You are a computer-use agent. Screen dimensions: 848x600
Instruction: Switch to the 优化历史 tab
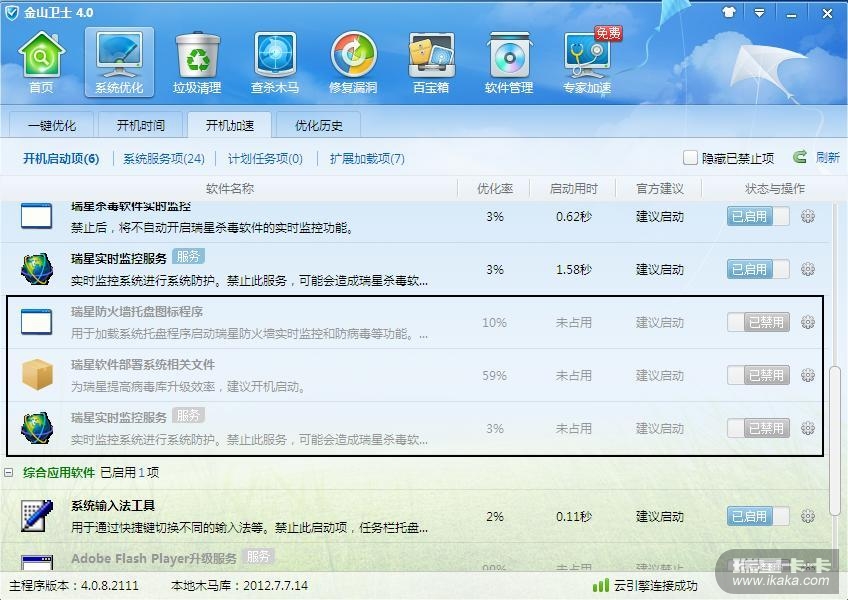pyautogui.click(x=319, y=126)
